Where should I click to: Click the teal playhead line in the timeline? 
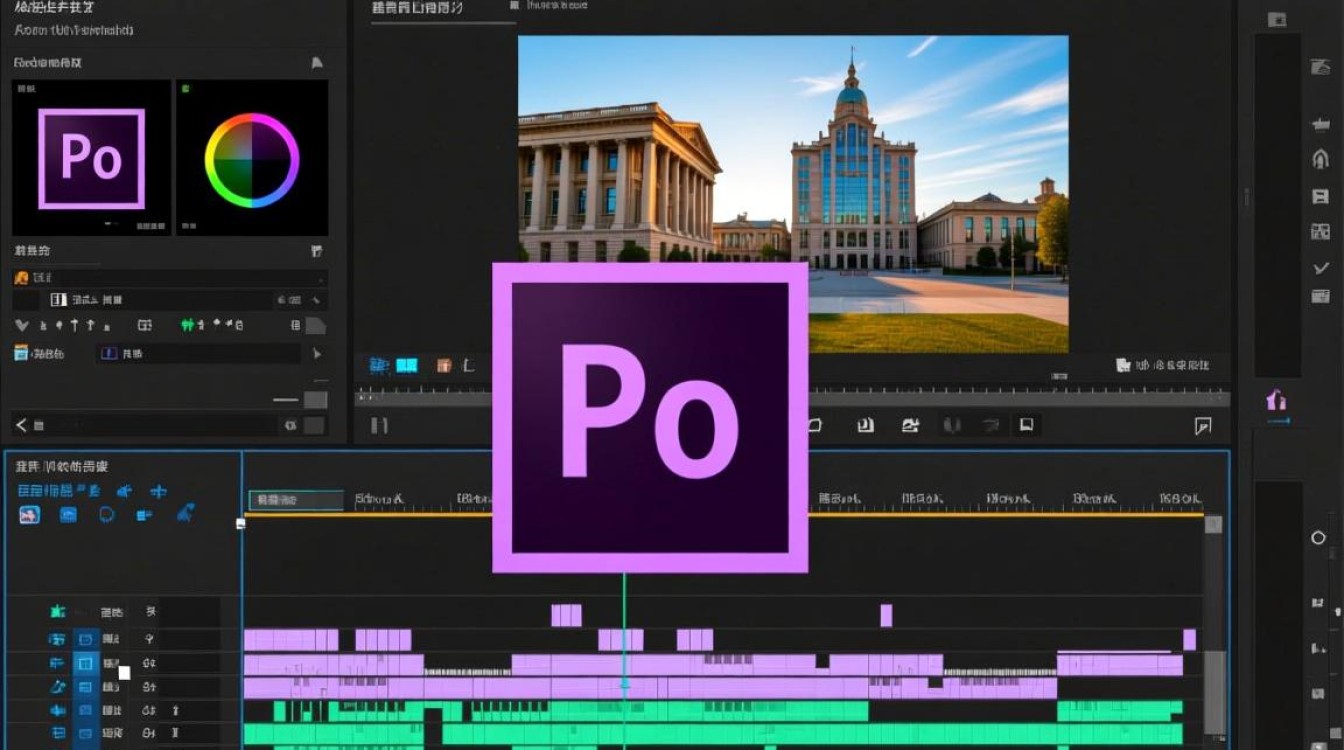pos(624,660)
